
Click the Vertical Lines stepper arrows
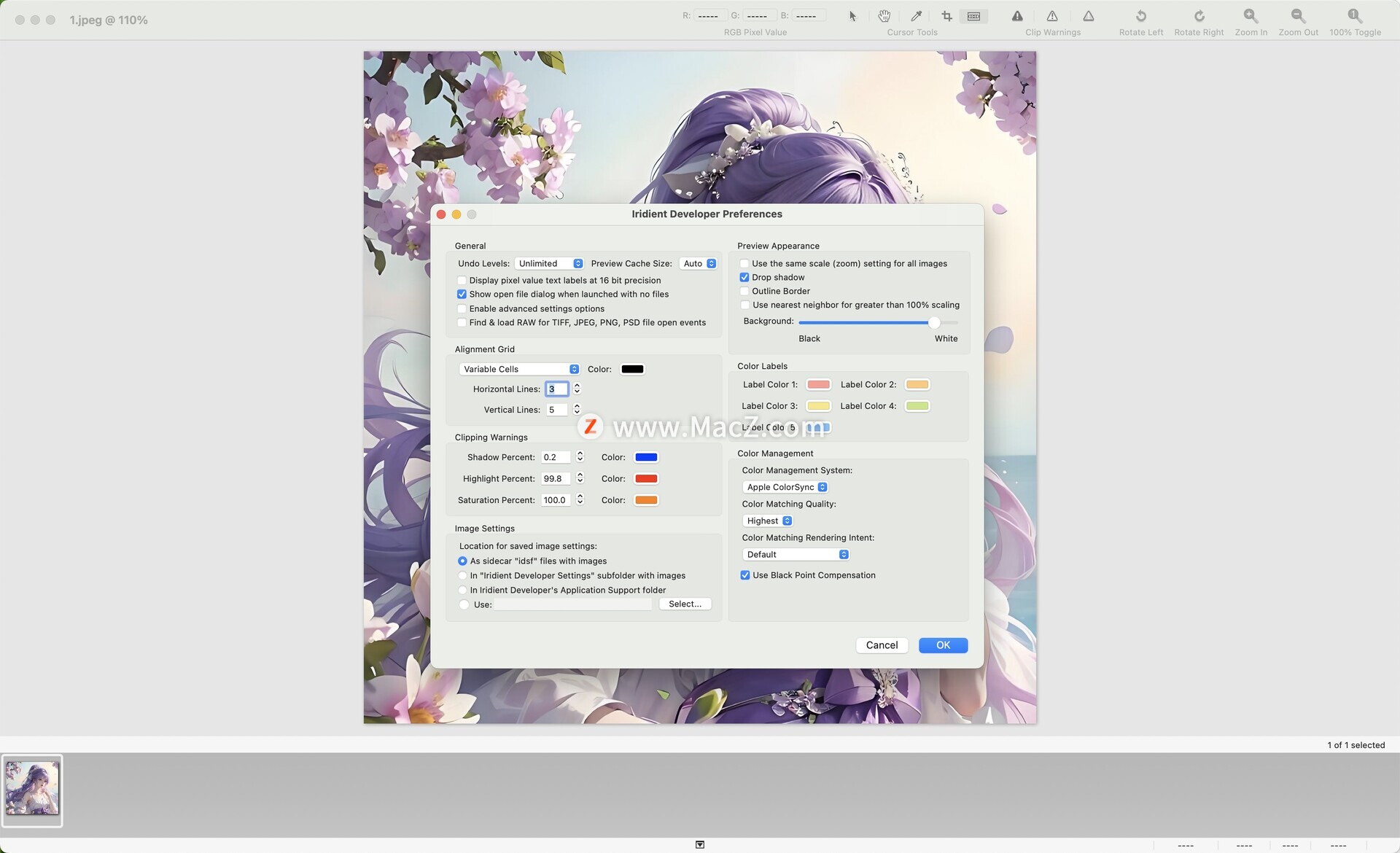click(x=577, y=410)
